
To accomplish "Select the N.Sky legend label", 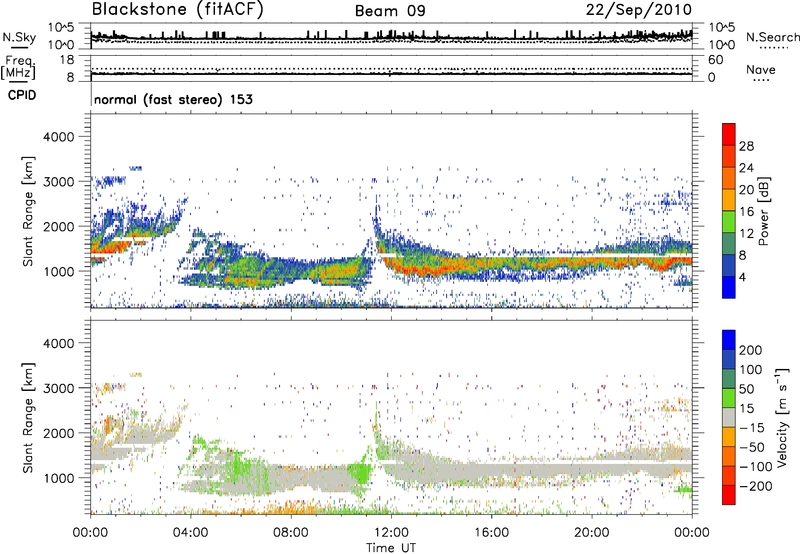I will tap(19, 37).
